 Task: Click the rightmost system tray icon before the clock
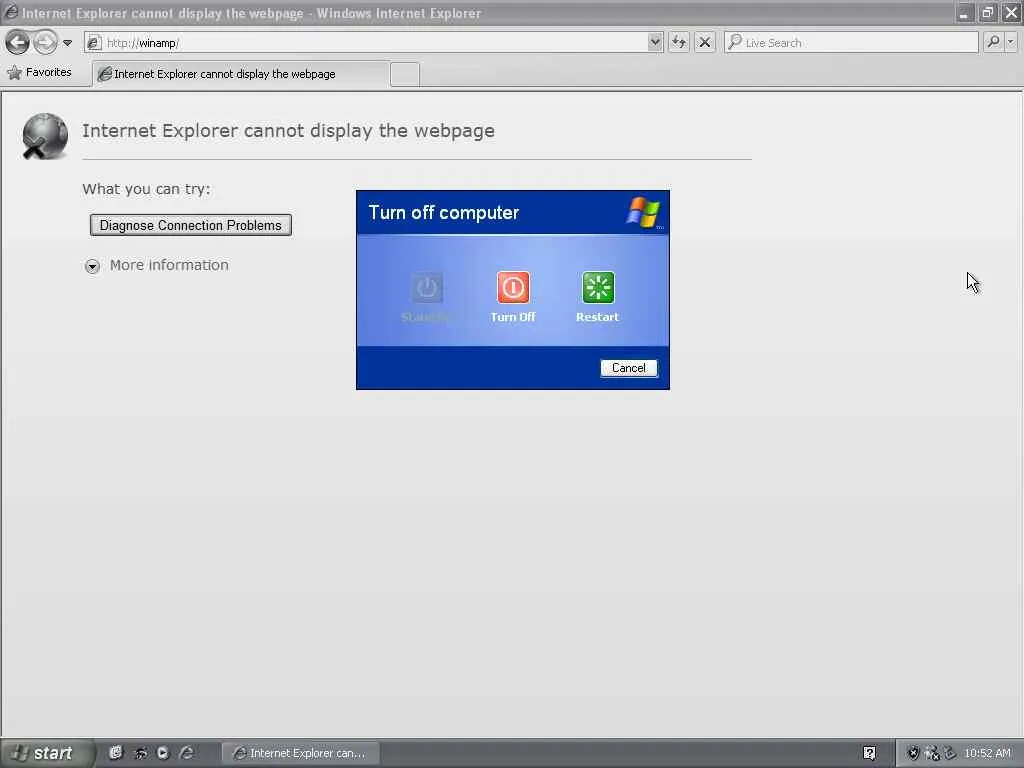coord(950,753)
